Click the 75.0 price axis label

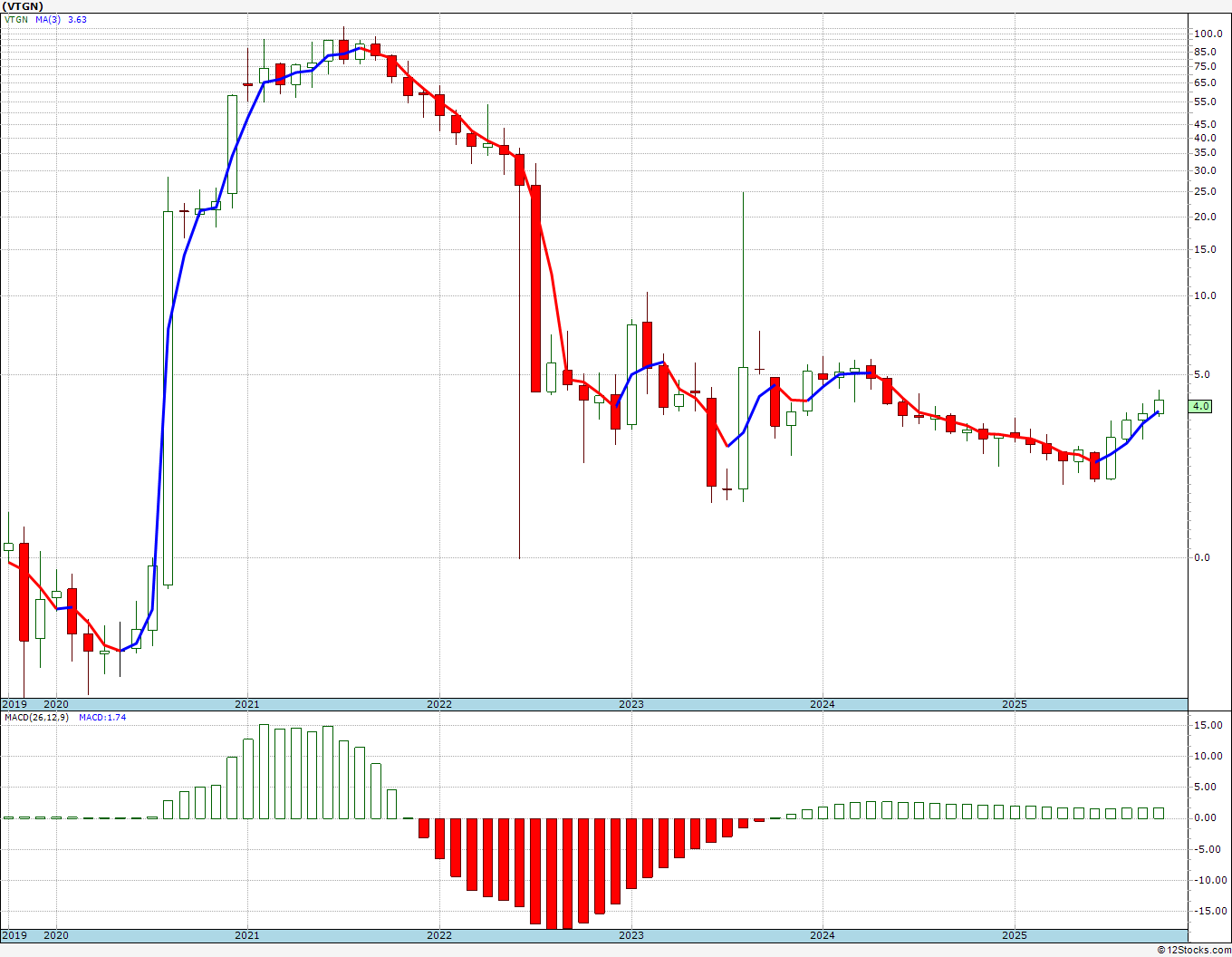click(x=1204, y=66)
